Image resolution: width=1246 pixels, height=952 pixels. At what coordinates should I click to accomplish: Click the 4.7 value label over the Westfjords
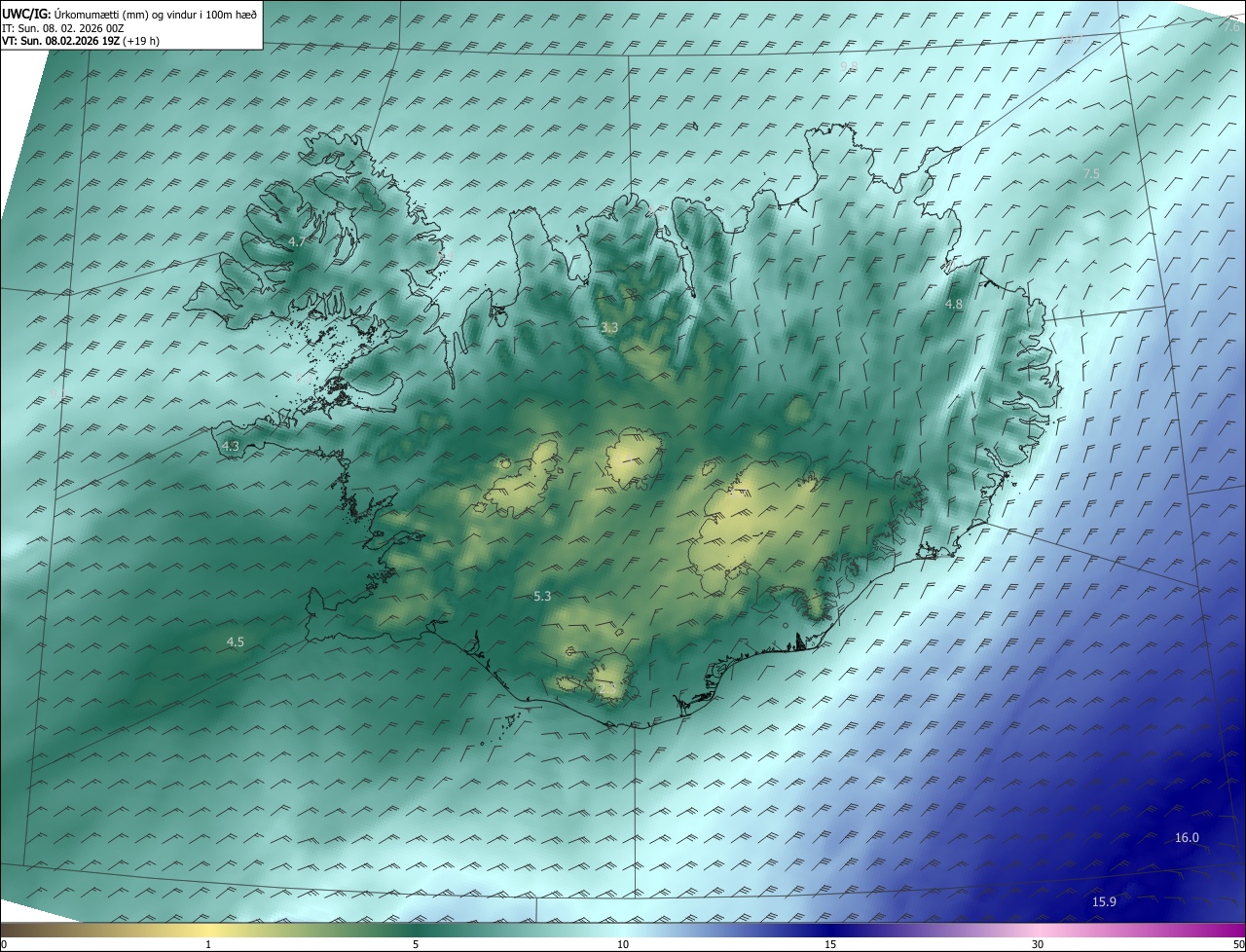pyautogui.click(x=297, y=241)
